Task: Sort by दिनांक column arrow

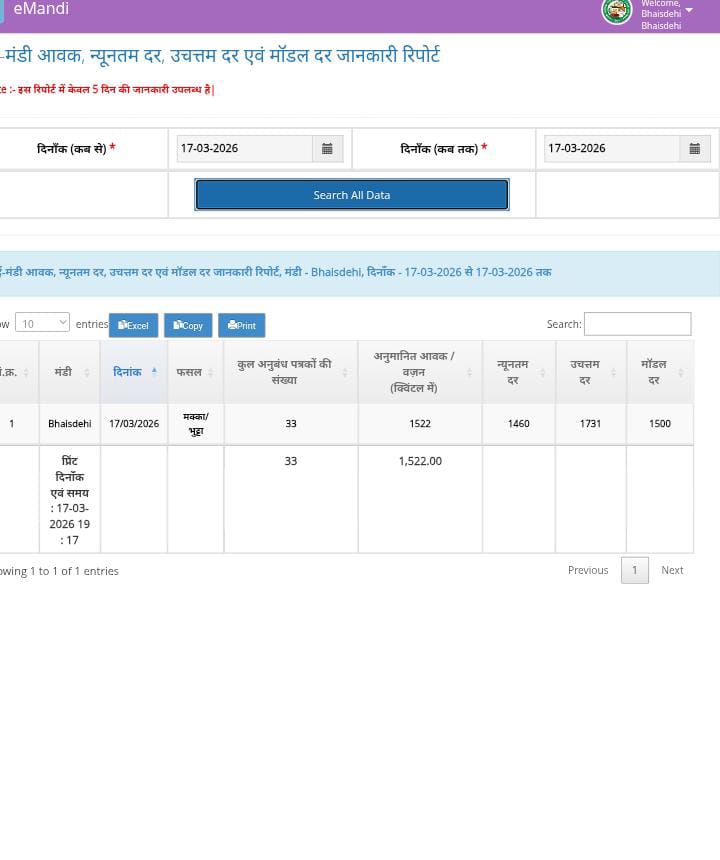Action: pyautogui.click(x=155, y=371)
